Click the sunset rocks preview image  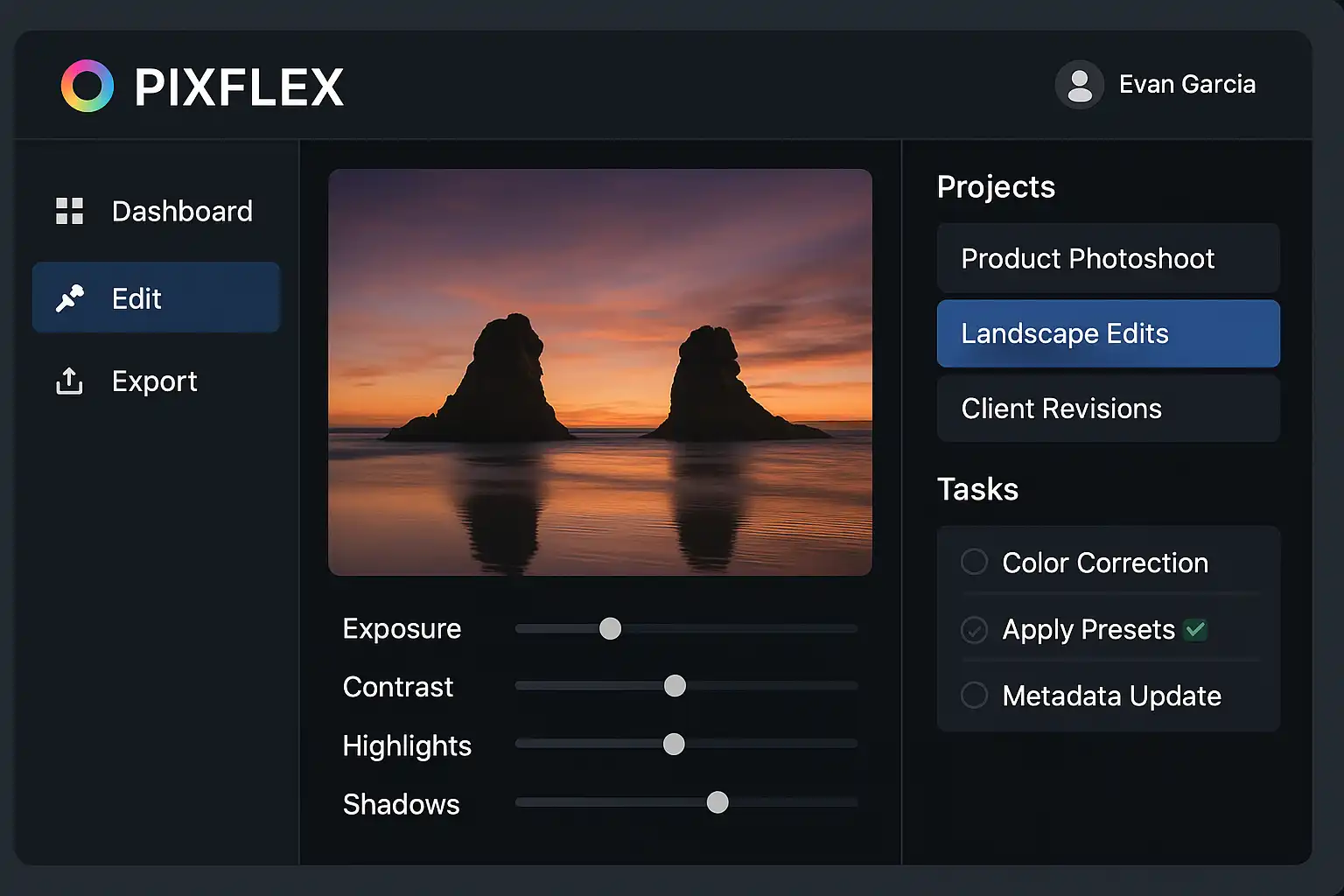(600, 372)
